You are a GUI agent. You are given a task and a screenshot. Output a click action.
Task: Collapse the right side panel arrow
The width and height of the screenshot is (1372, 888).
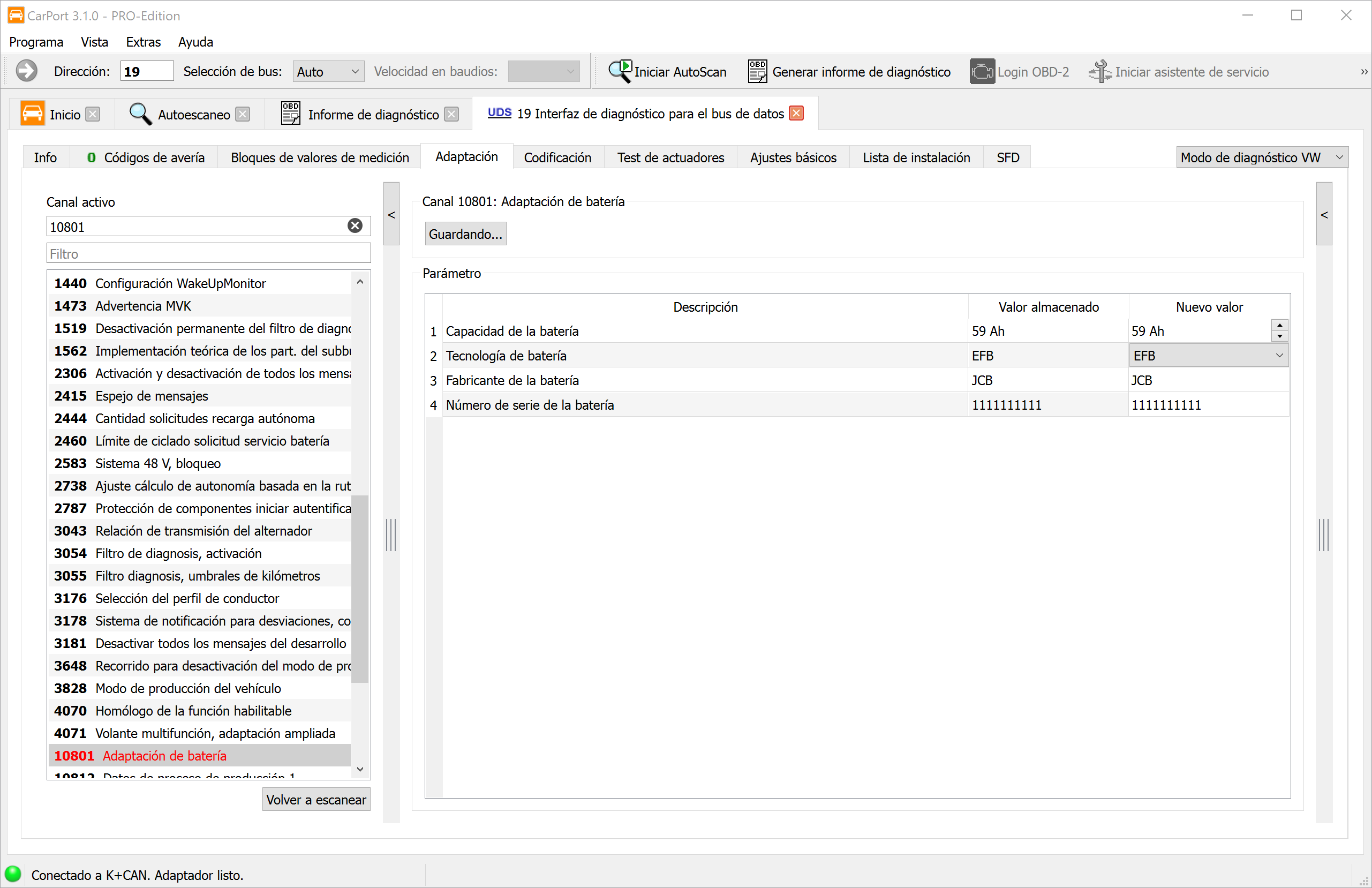coord(1324,215)
